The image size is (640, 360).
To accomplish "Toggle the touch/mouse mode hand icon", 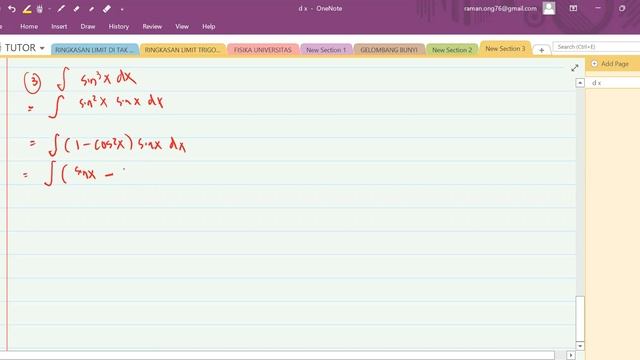I will (40, 9).
